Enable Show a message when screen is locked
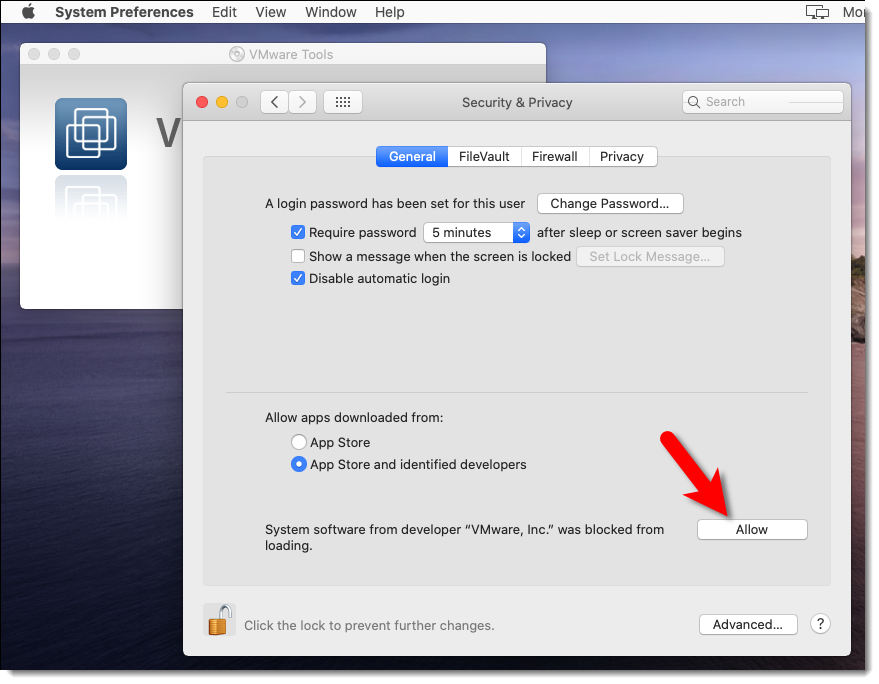 tap(298, 256)
